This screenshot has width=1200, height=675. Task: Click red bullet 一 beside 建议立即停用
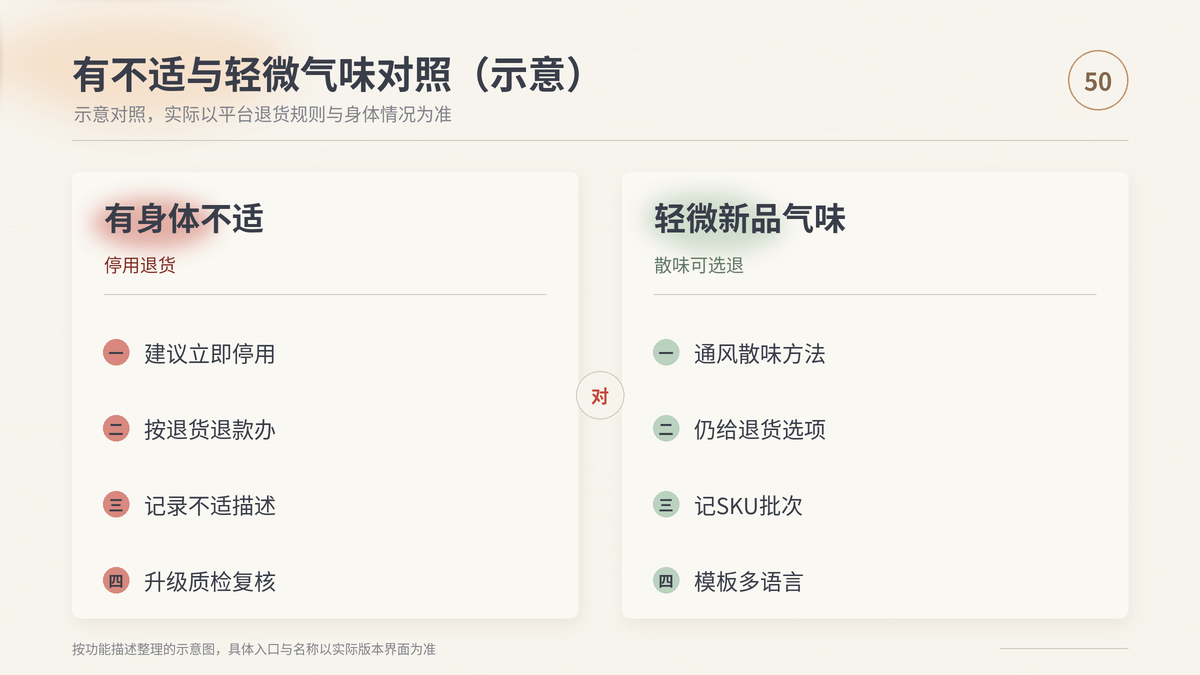coord(116,353)
